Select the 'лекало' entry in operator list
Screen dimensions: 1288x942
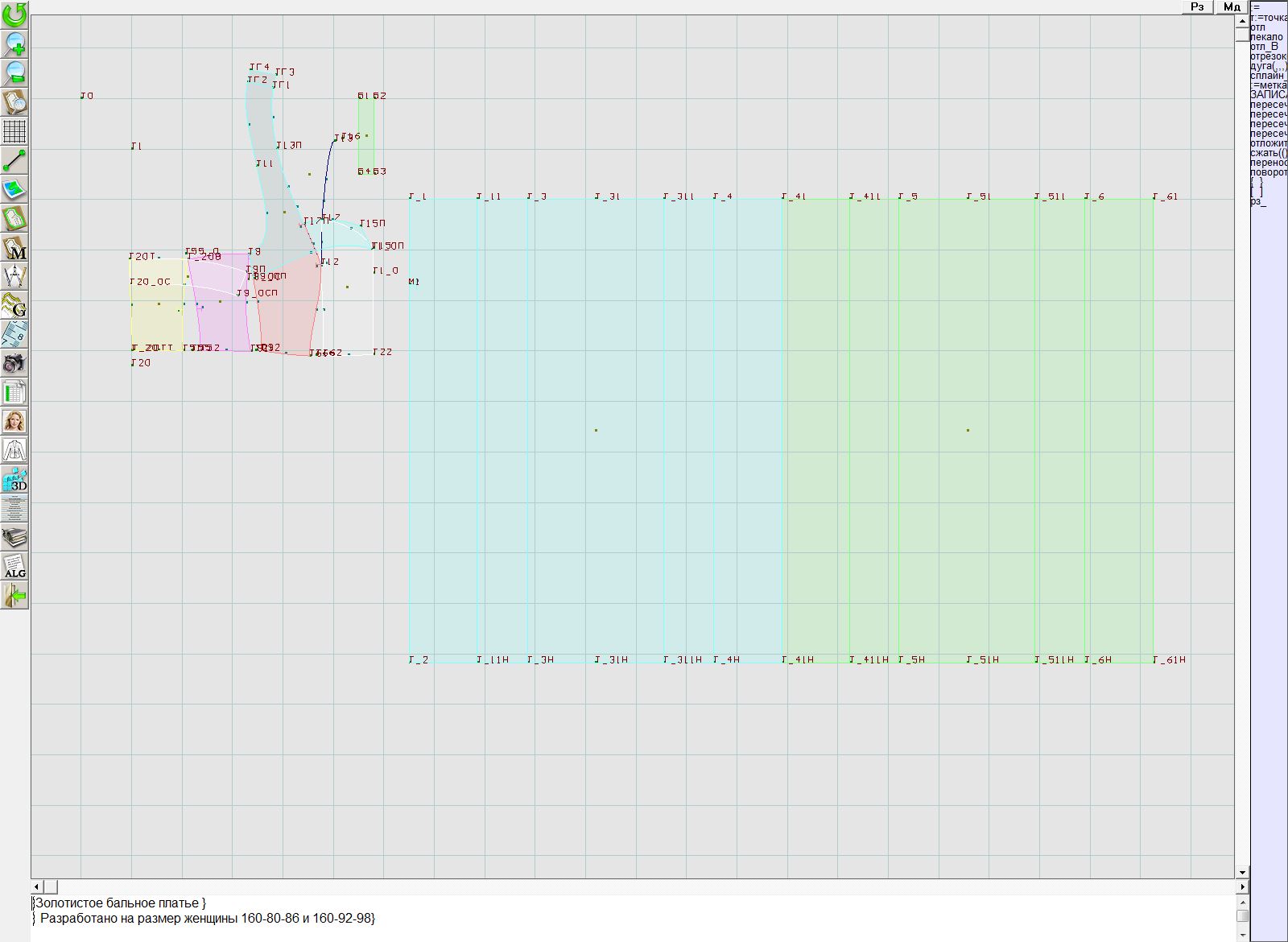pos(1266,37)
